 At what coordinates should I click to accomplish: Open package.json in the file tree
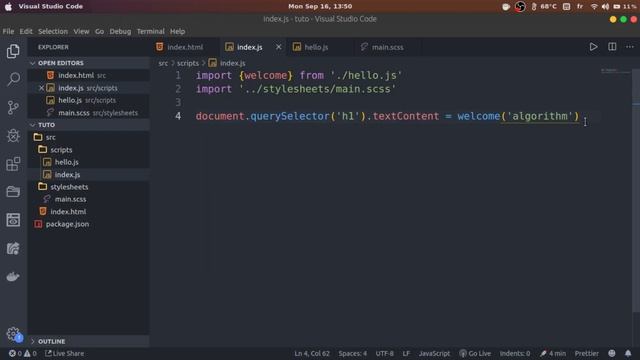67,224
